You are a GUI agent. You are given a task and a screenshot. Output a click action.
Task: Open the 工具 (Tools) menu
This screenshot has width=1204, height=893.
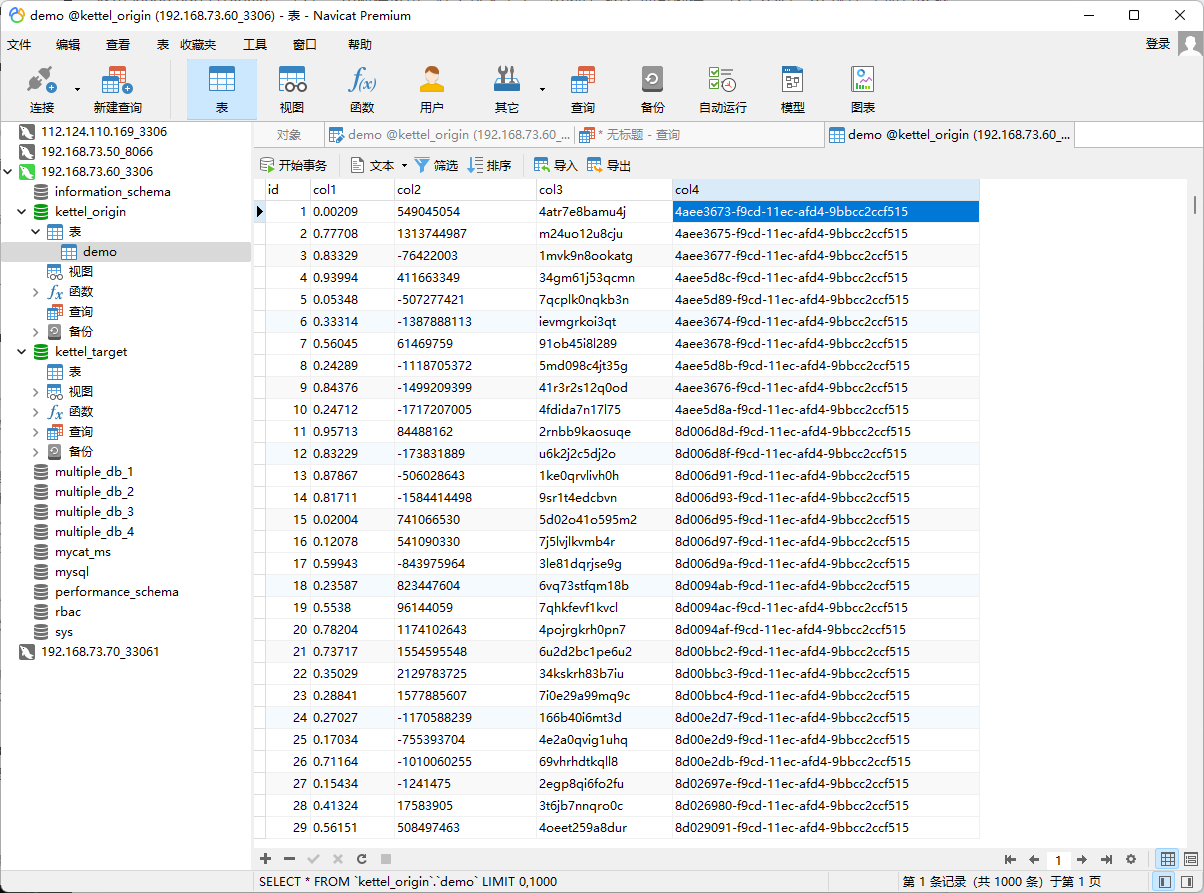(255, 45)
